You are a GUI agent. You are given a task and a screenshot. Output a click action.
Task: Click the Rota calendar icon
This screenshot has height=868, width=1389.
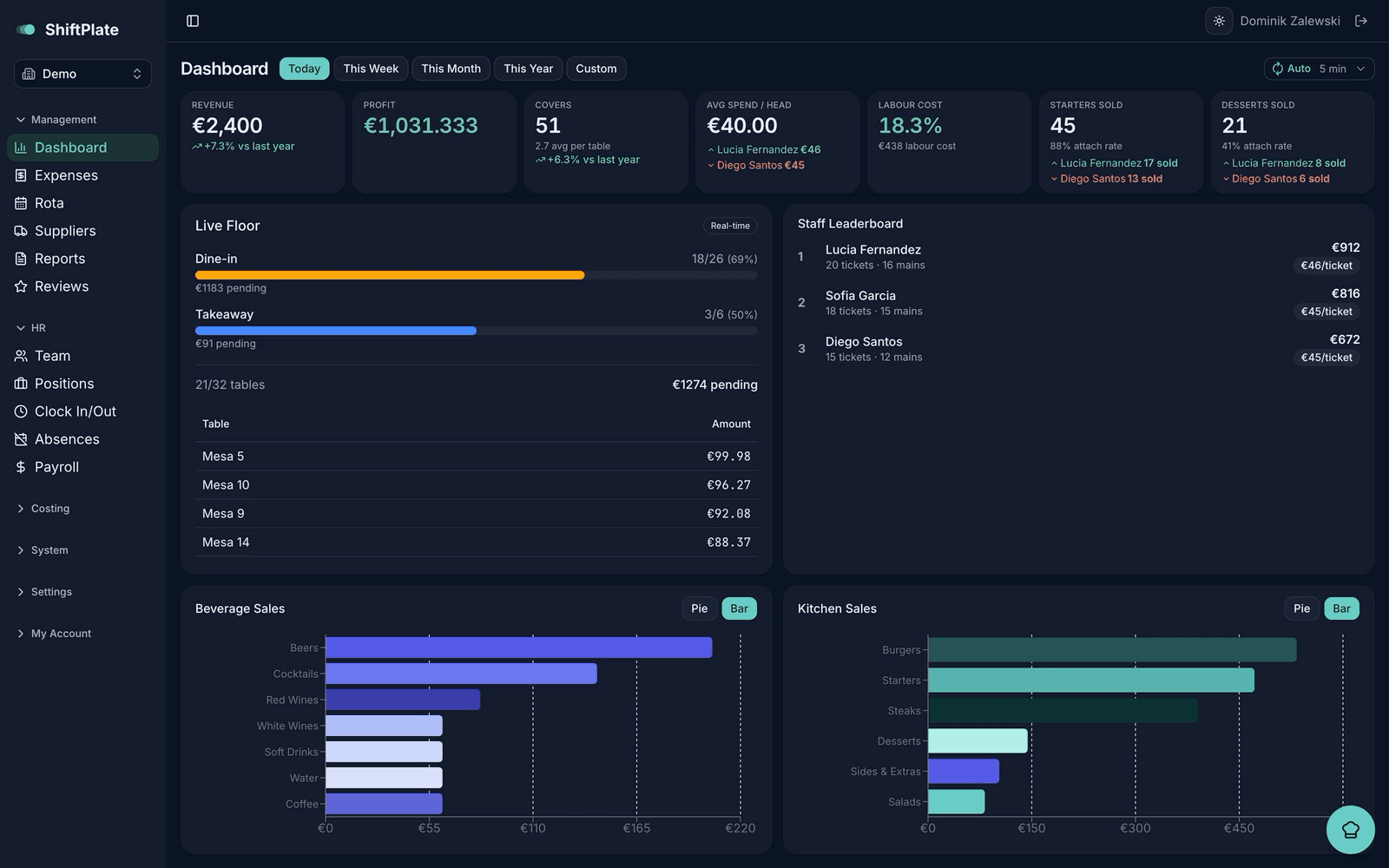(x=21, y=203)
